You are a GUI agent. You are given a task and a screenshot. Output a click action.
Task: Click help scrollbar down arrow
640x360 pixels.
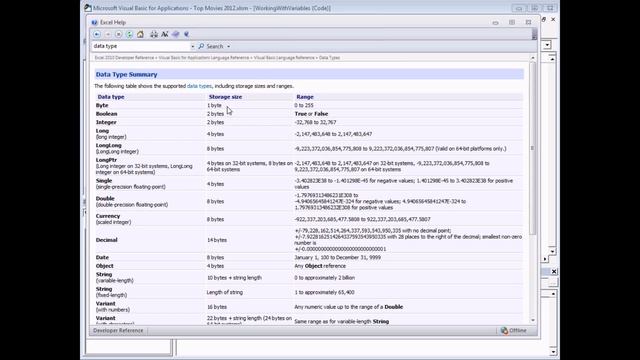coord(533,320)
